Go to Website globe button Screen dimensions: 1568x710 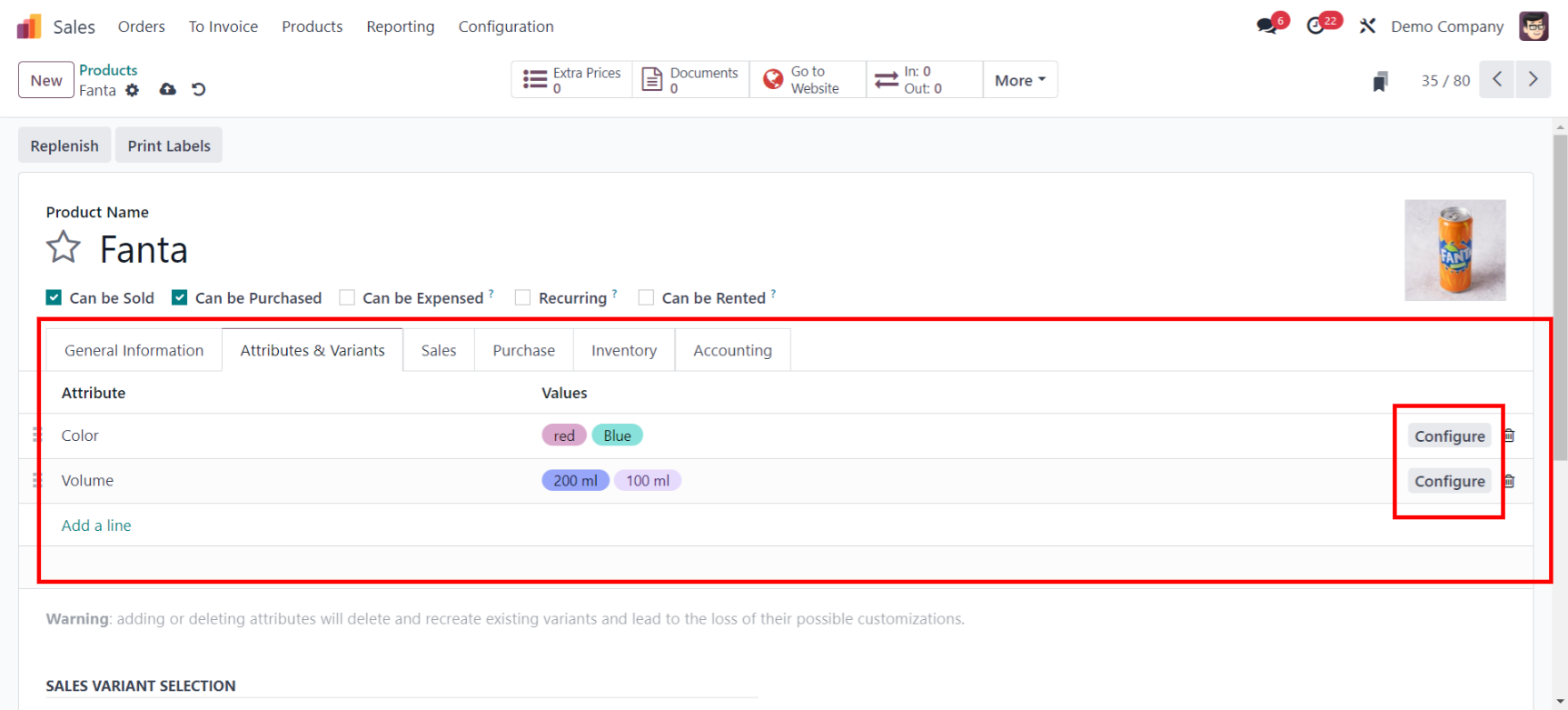(808, 80)
